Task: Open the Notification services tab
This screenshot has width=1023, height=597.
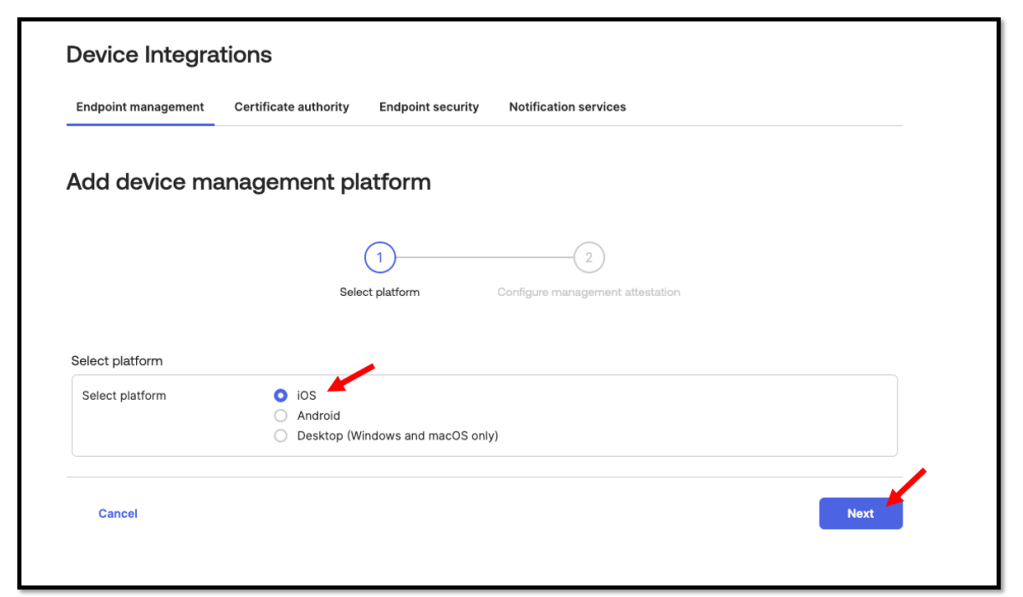Action: 567,107
